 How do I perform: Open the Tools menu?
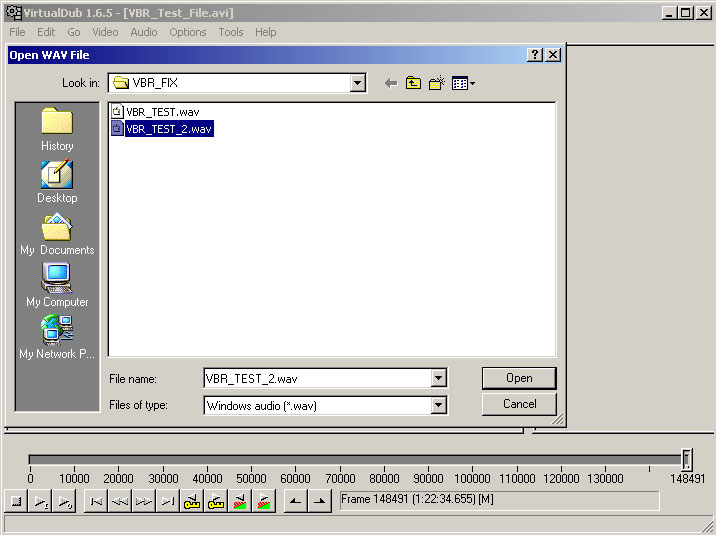click(x=231, y=32)
